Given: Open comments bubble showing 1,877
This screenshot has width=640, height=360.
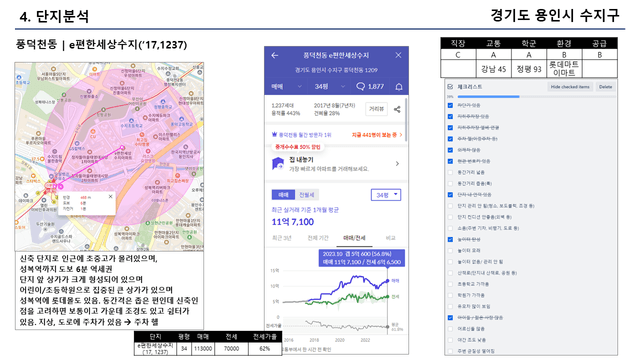Looking at the screenshot, I should pyautogui.click(x=370, y=87).
